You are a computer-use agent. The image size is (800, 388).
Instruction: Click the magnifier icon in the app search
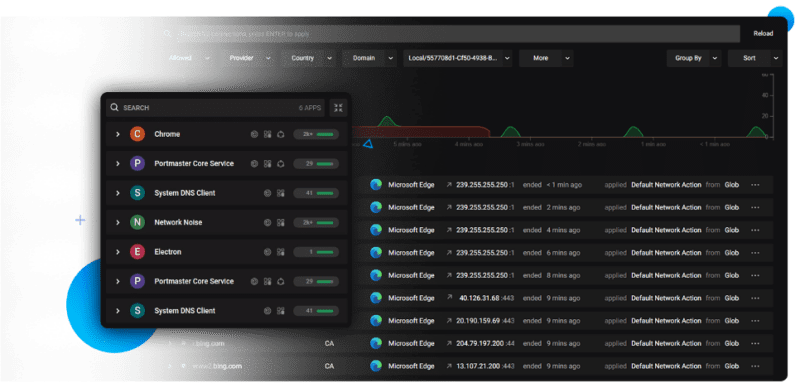[x=114, y=108]
